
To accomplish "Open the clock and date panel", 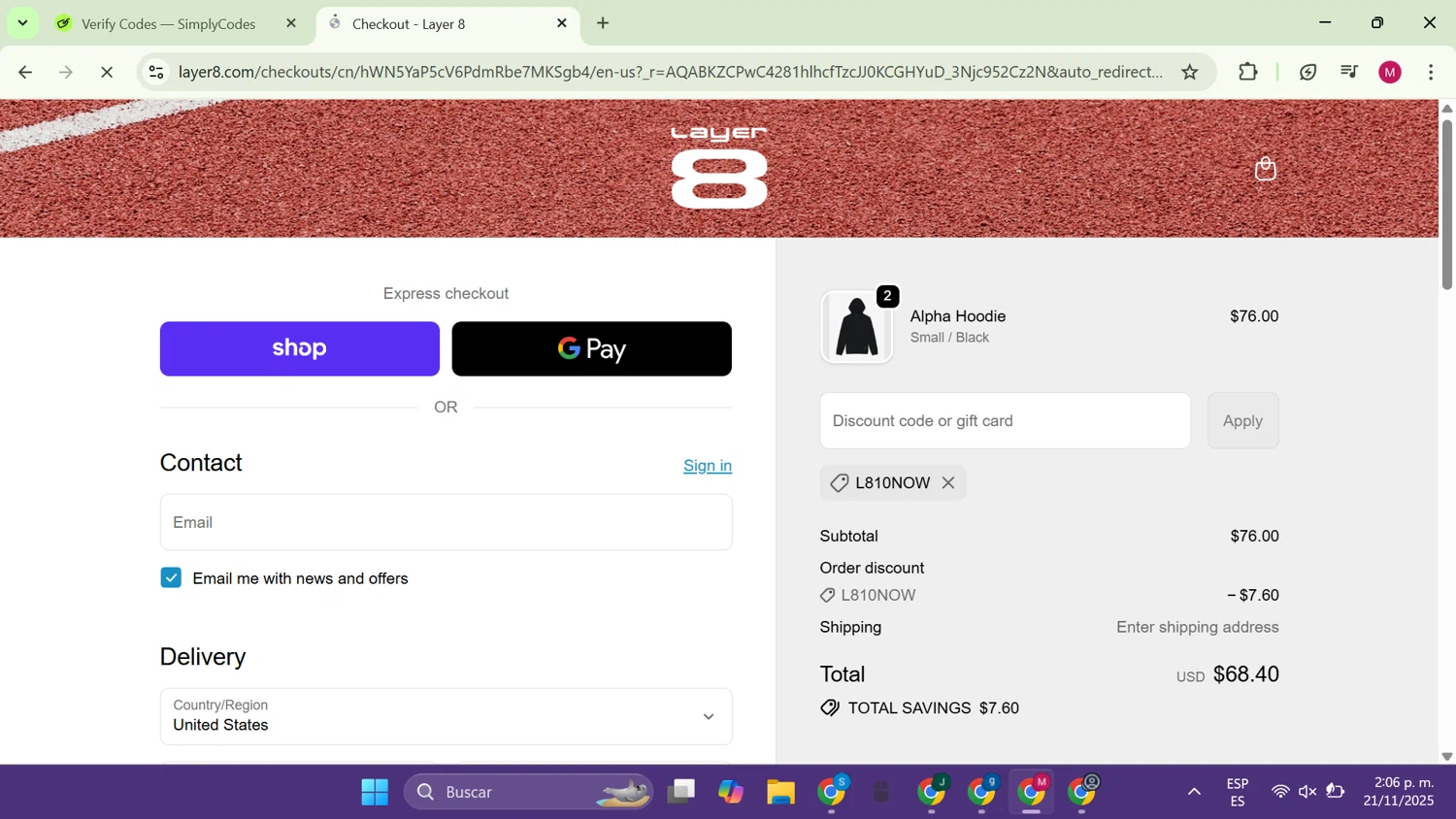I will click(x=1399, y=792).
